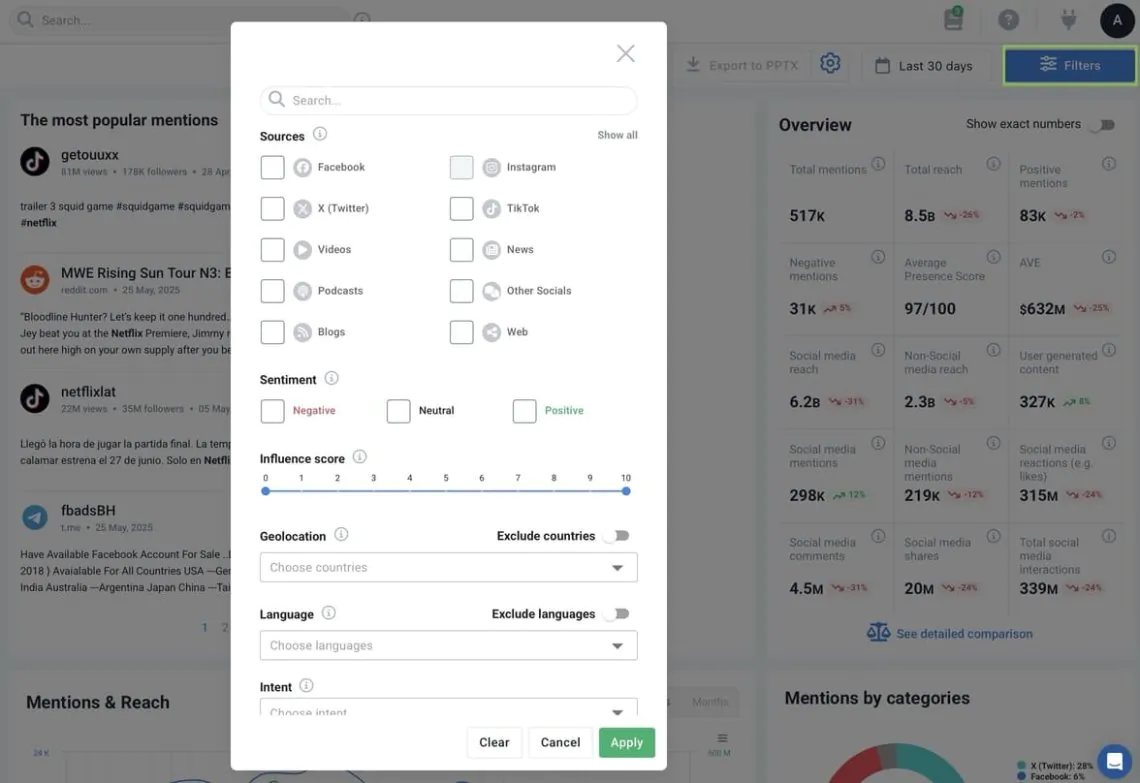The image size is (1140, 783).
Task: Open the Mentions & Reach chart menu icon
Action: [x=722, y=738]
